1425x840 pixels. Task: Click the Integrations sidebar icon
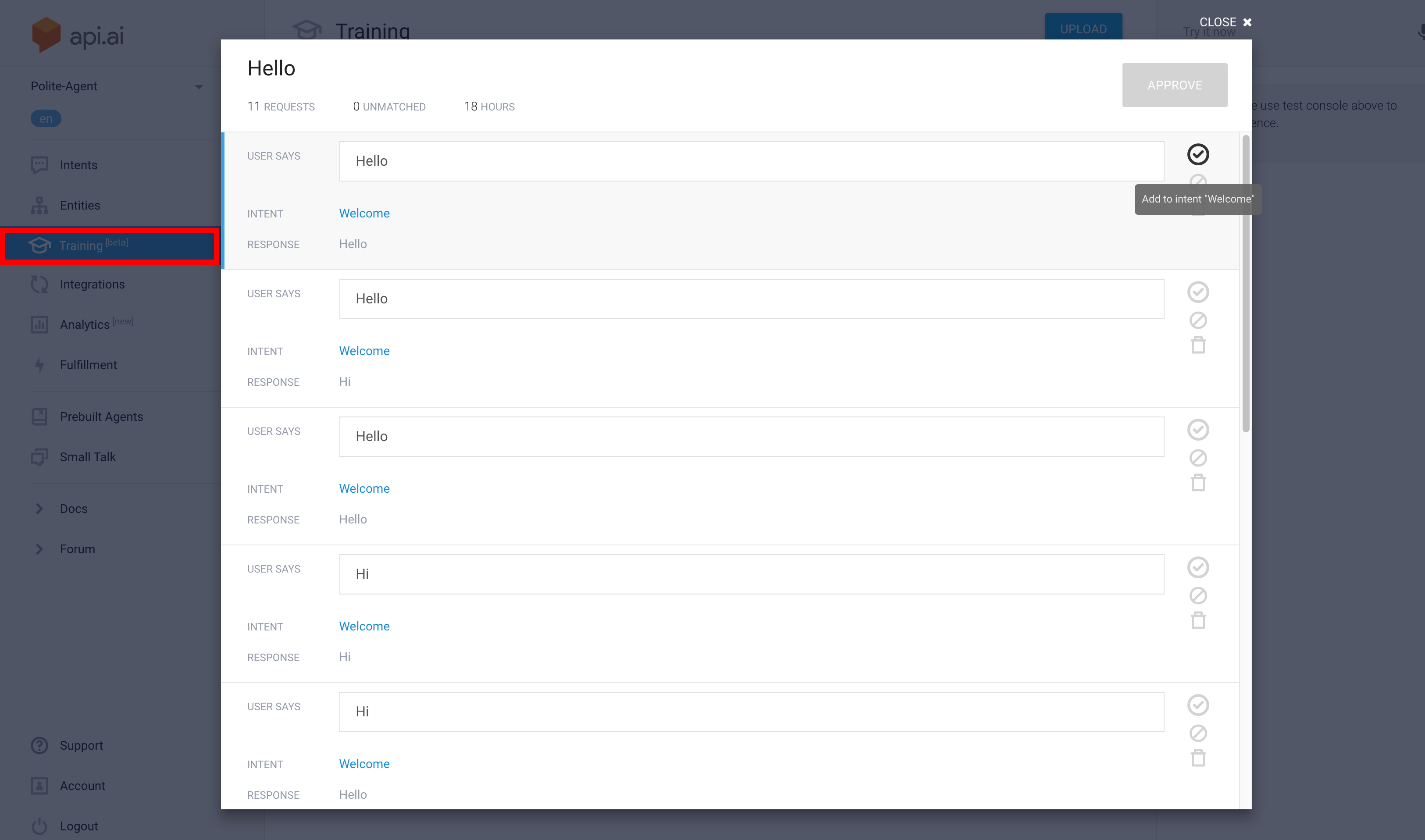[x=39, y=284]
